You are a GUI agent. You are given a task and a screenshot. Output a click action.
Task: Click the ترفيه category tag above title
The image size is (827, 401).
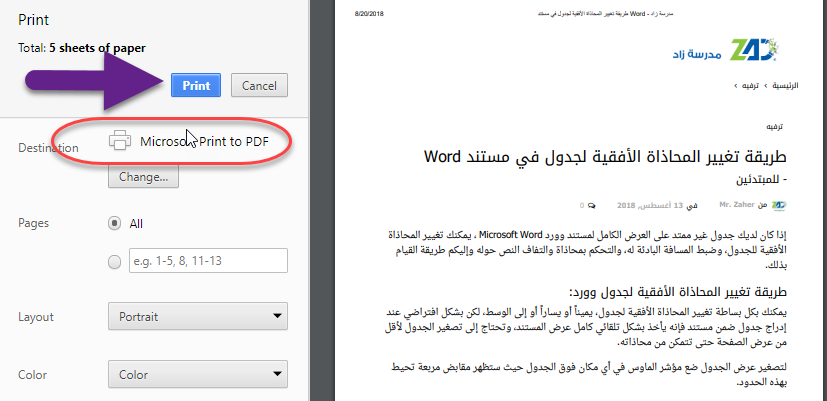tap(774, 127)
